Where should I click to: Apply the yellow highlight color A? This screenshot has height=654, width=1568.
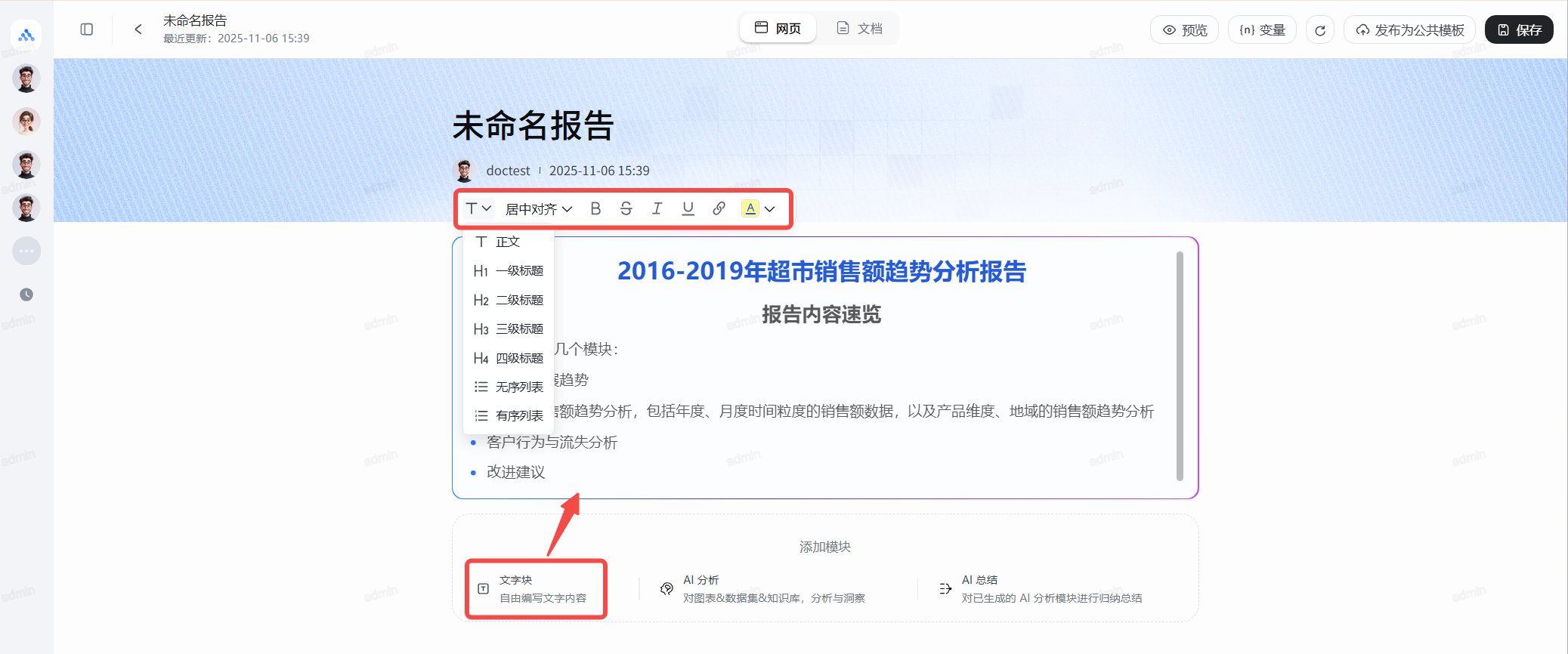click(x=750, y=208)
